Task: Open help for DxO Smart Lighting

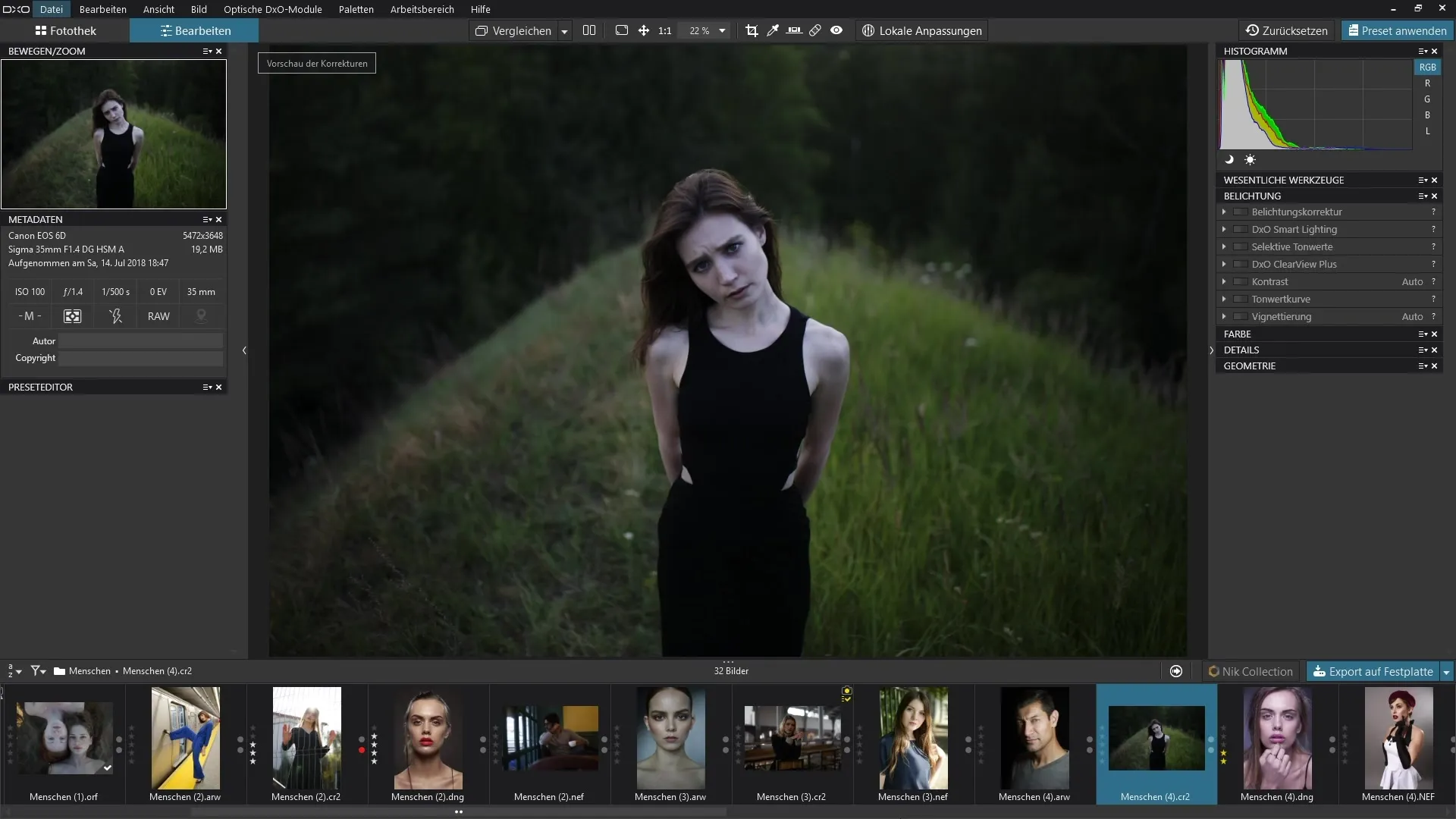Action: coord(1433,229)
